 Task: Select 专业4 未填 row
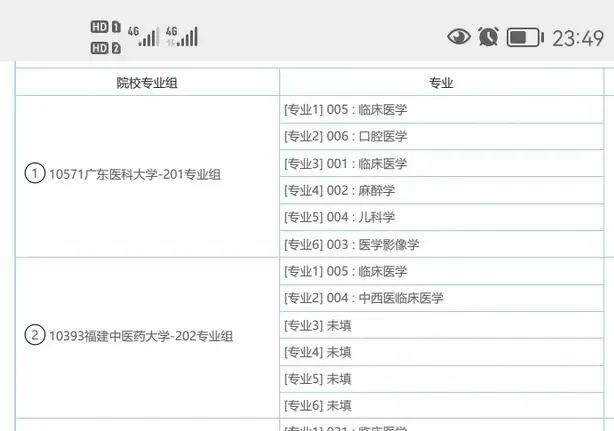pos(442,352)
